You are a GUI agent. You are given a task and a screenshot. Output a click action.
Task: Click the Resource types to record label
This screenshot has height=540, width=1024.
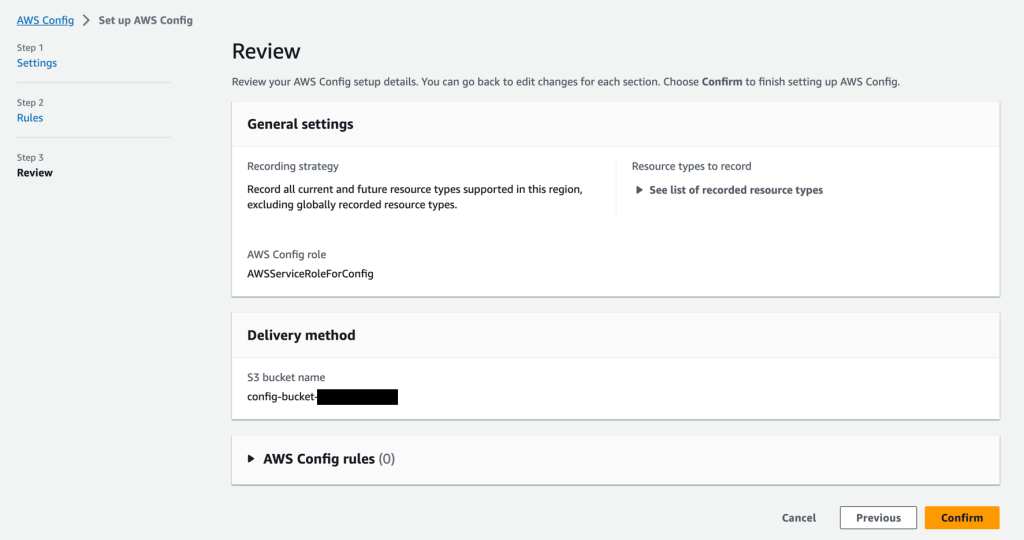click(692, 166)
